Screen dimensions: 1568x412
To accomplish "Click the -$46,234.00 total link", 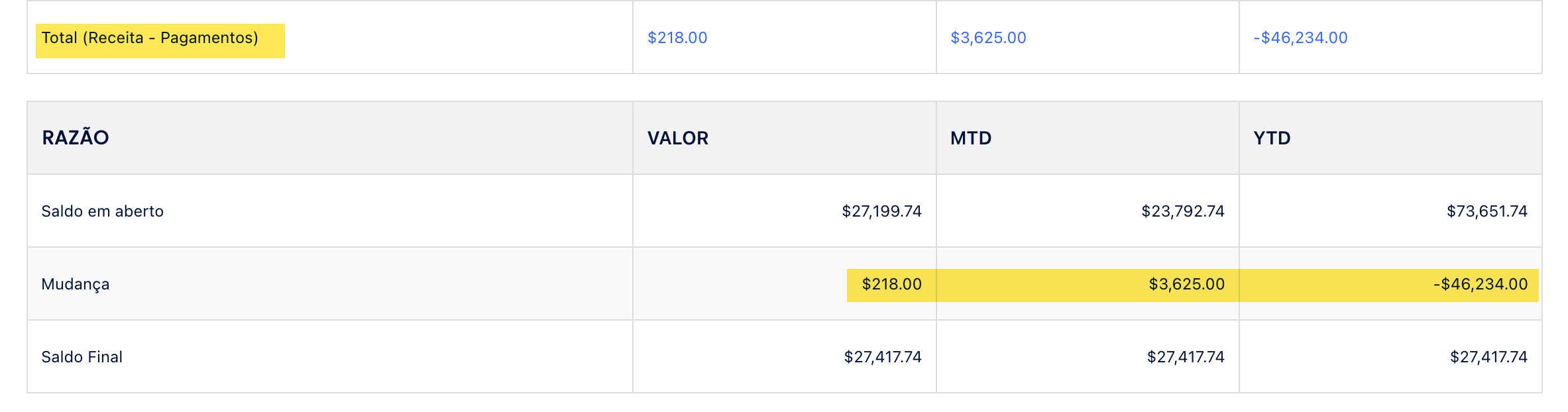I will pyautogui.click(x=1300, y=38).
